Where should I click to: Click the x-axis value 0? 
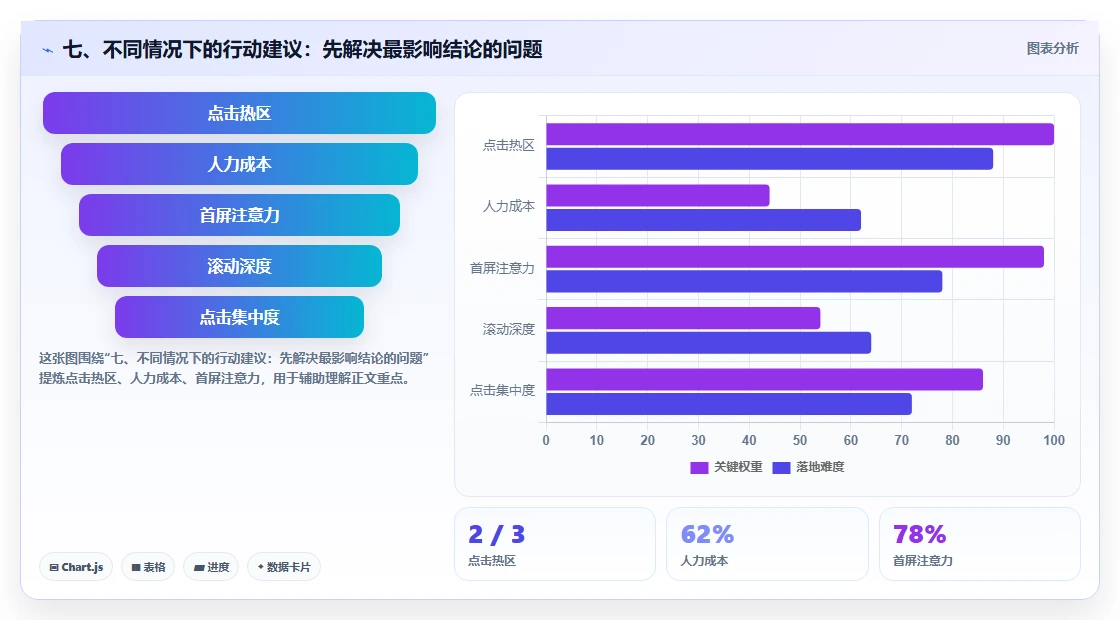(x=546, y=441)
